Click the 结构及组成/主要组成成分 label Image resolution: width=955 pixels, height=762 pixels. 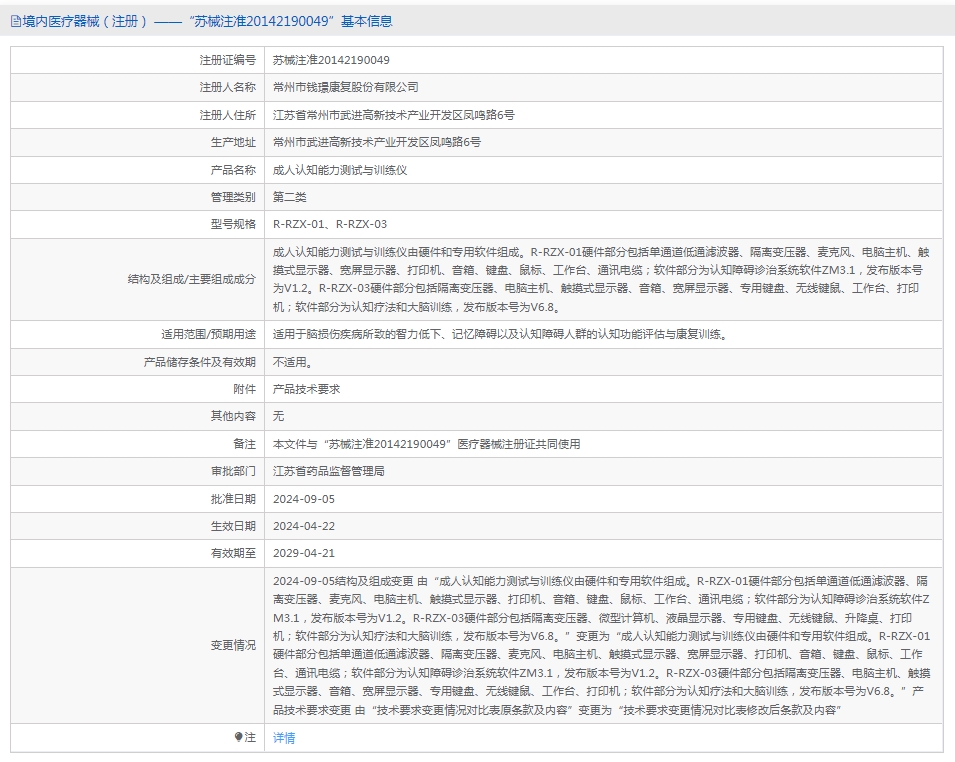click(192, 279)
